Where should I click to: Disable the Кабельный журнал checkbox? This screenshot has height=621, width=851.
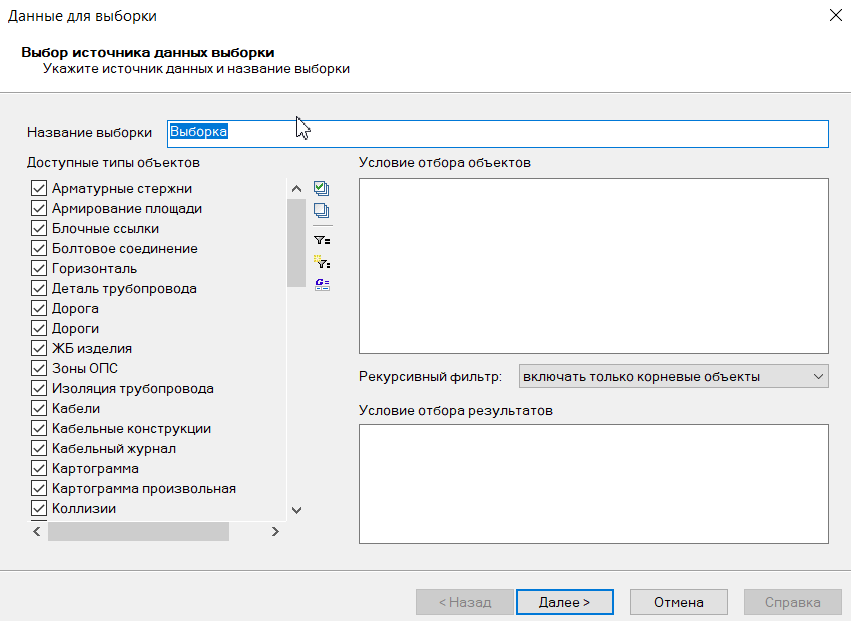click(40, 448)
